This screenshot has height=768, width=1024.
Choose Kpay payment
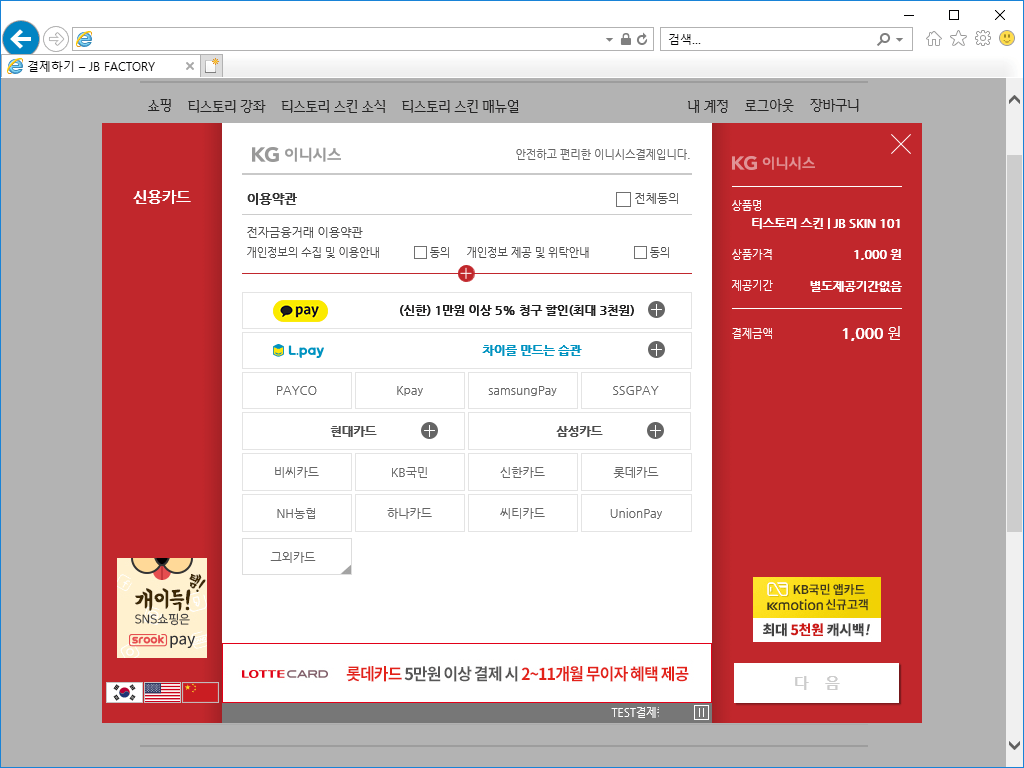click(x=409, y=391)
